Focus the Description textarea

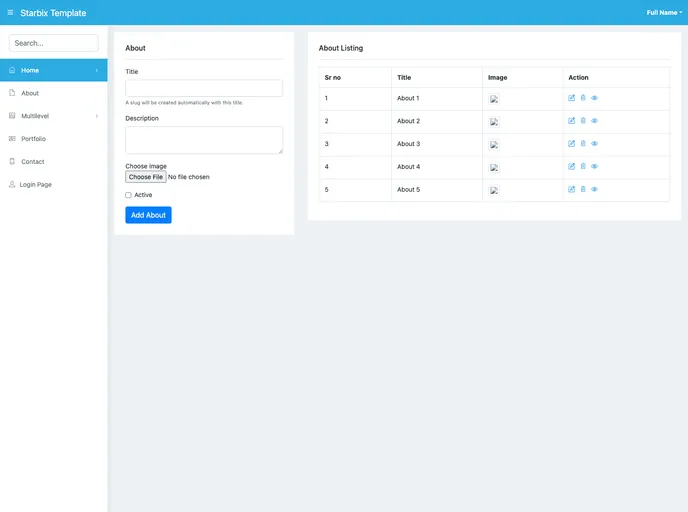(204, 140)
